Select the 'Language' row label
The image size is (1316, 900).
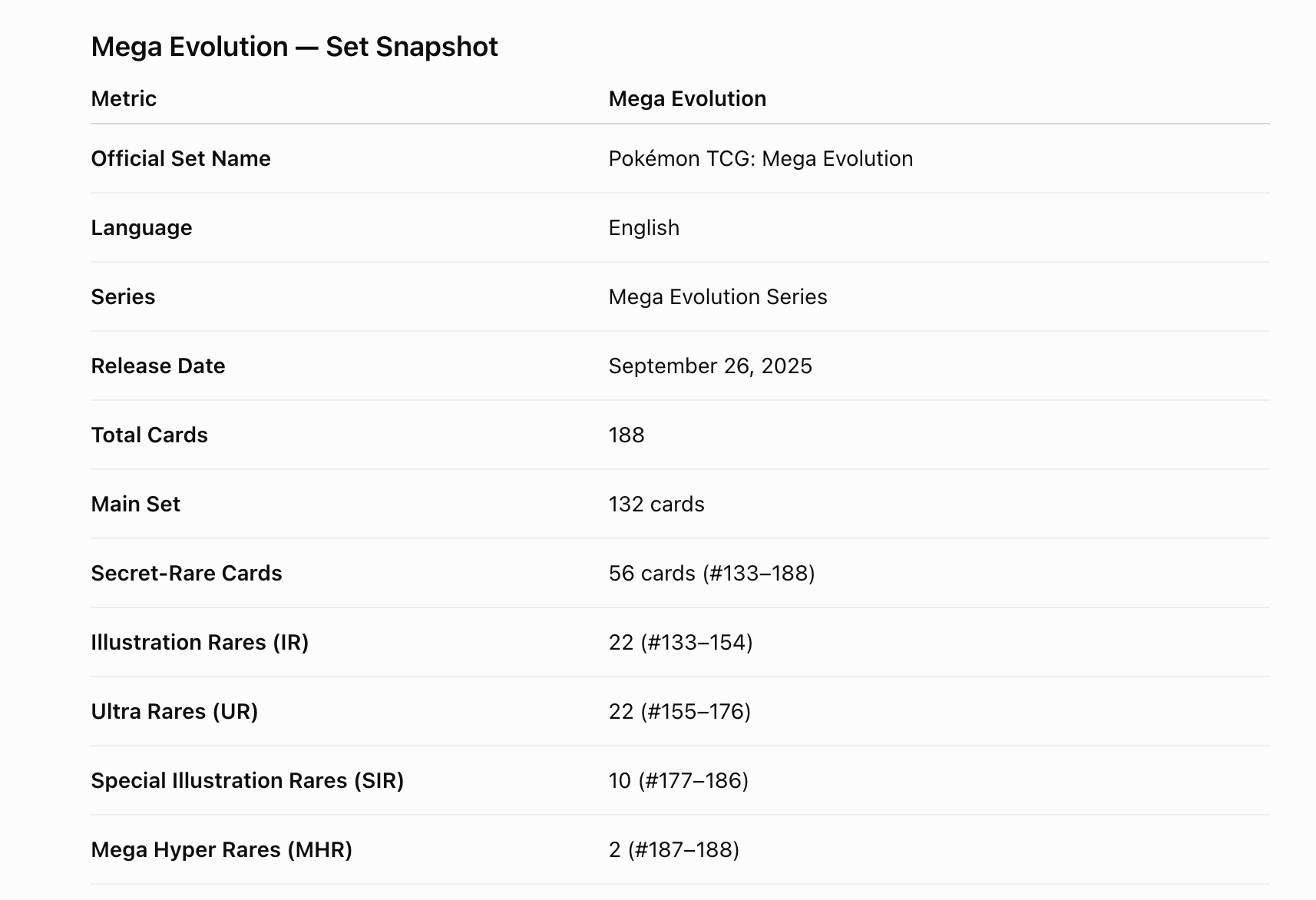tap(141, 228)
